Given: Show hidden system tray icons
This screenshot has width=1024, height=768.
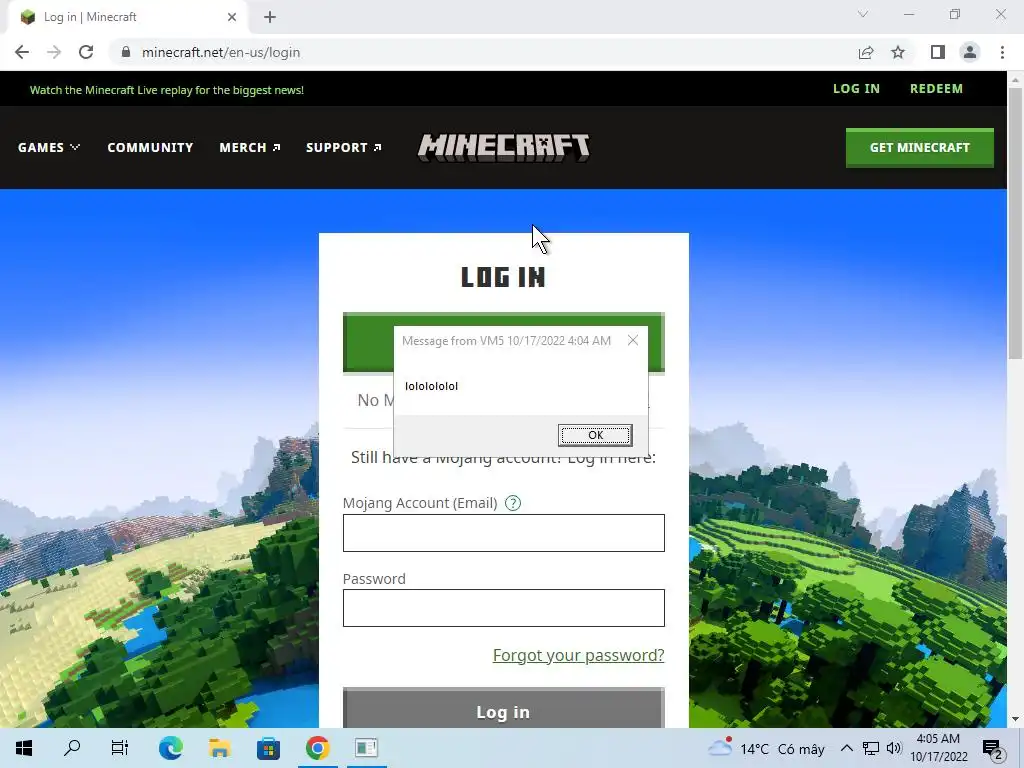Looking at the screenshot, I should pos(846,748).
